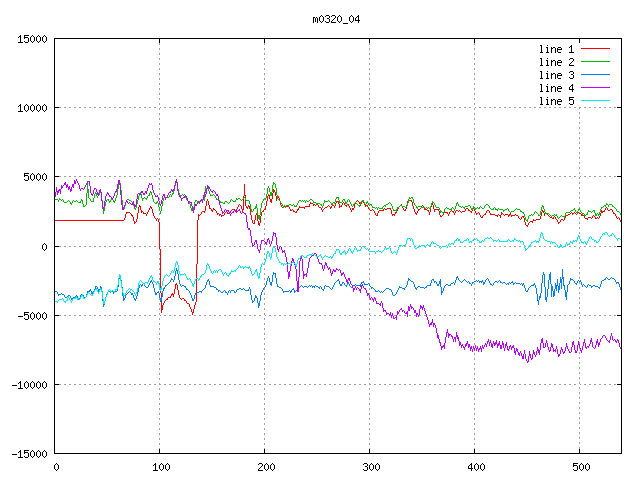Click the 500 x-axis tick label
Image resolution: width=640 pixels, height=480 pixels.
pyautogui.click(x=580, y=467)
